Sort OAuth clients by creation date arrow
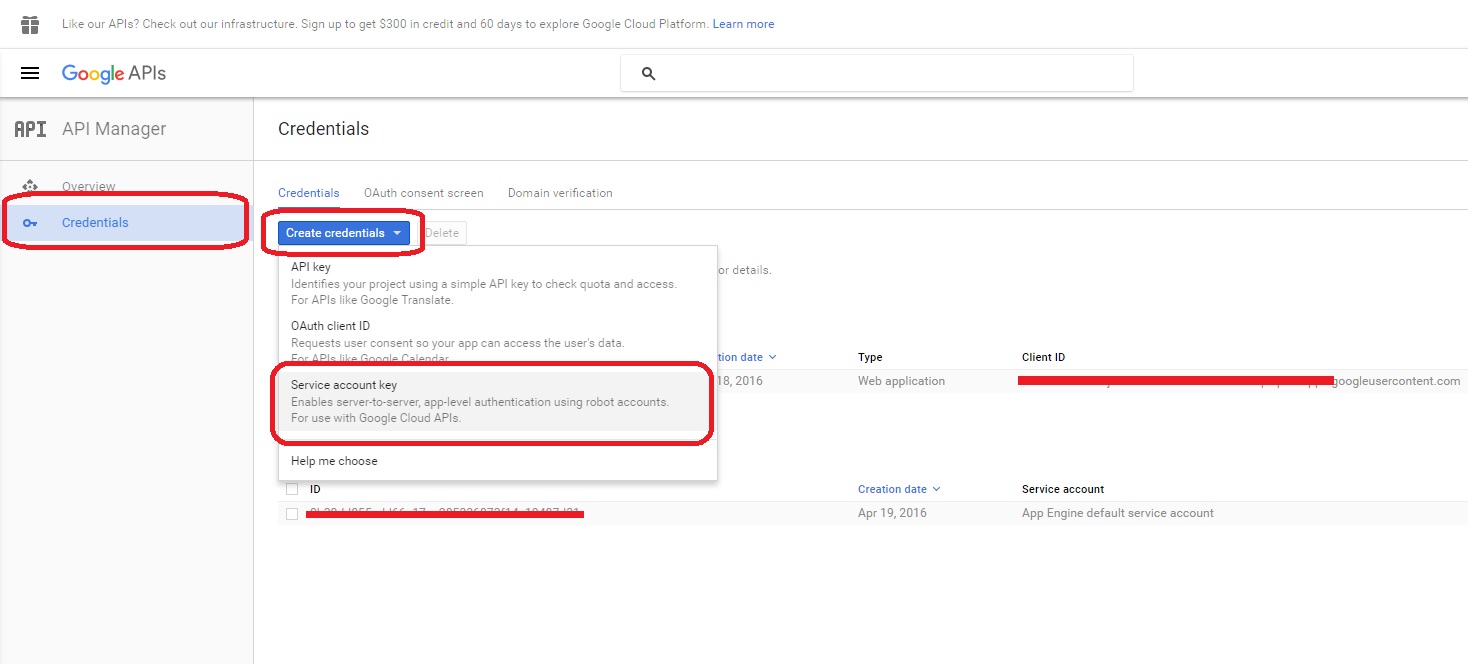 click(x=772, y=357)
